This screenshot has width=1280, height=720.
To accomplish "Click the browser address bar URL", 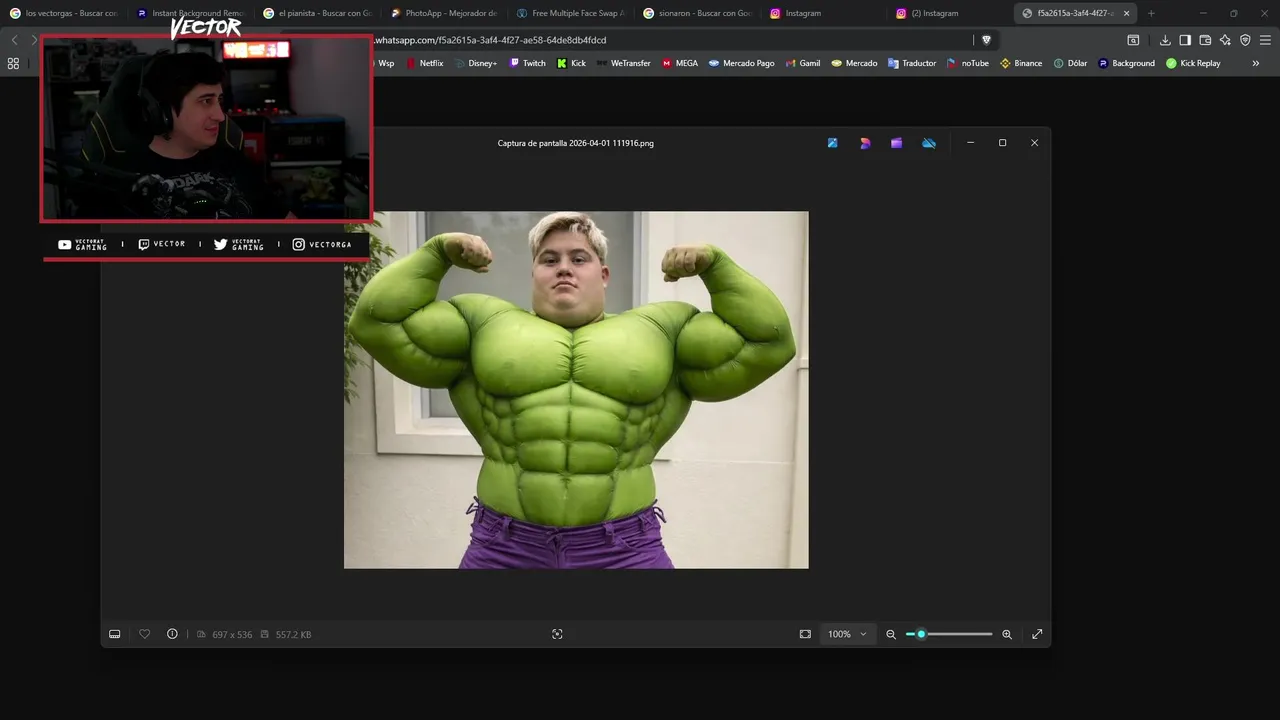I will (490, 40).
